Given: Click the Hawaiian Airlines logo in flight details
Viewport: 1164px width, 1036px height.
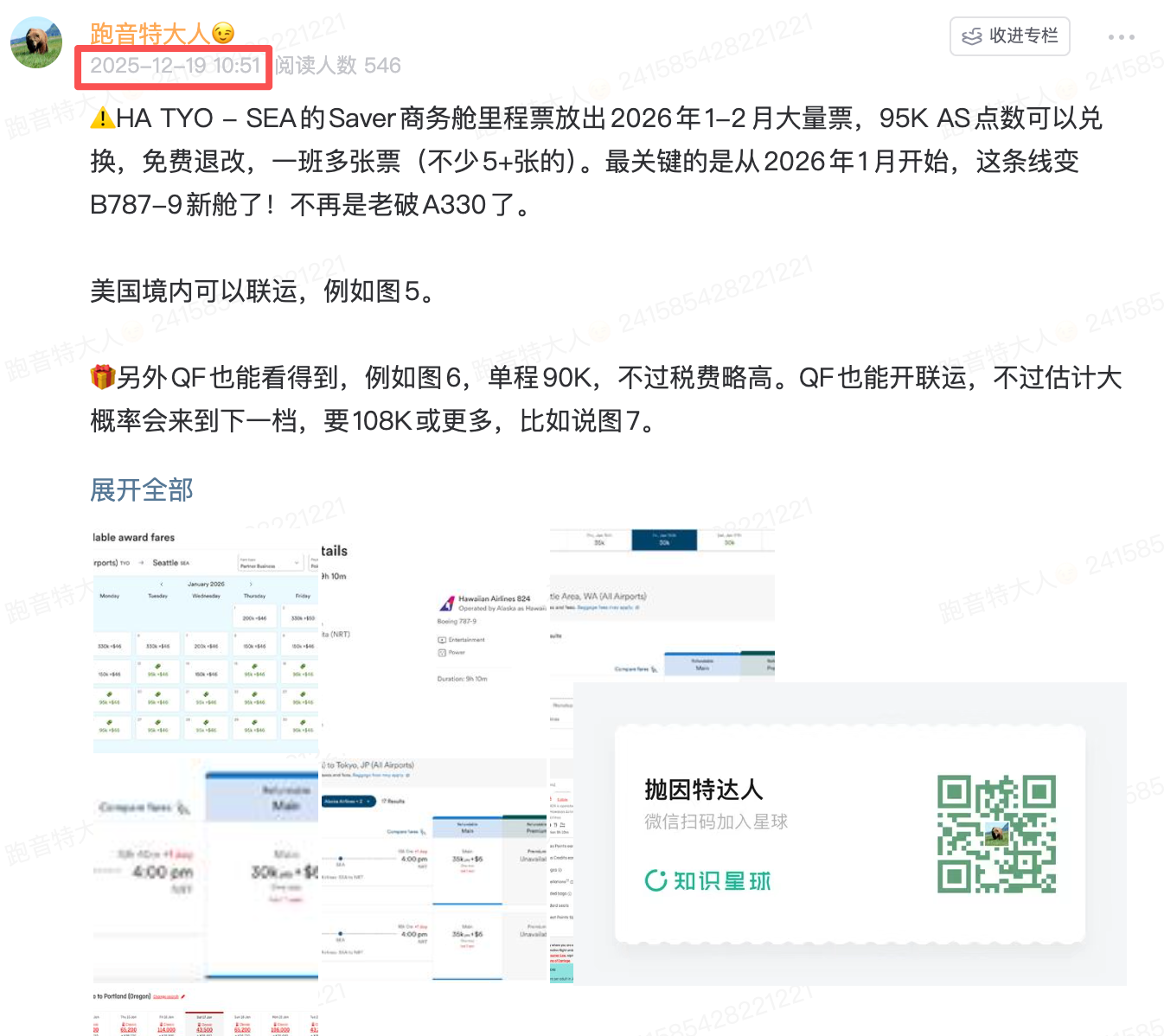Looking at the screenshot, I should (447, 602).
